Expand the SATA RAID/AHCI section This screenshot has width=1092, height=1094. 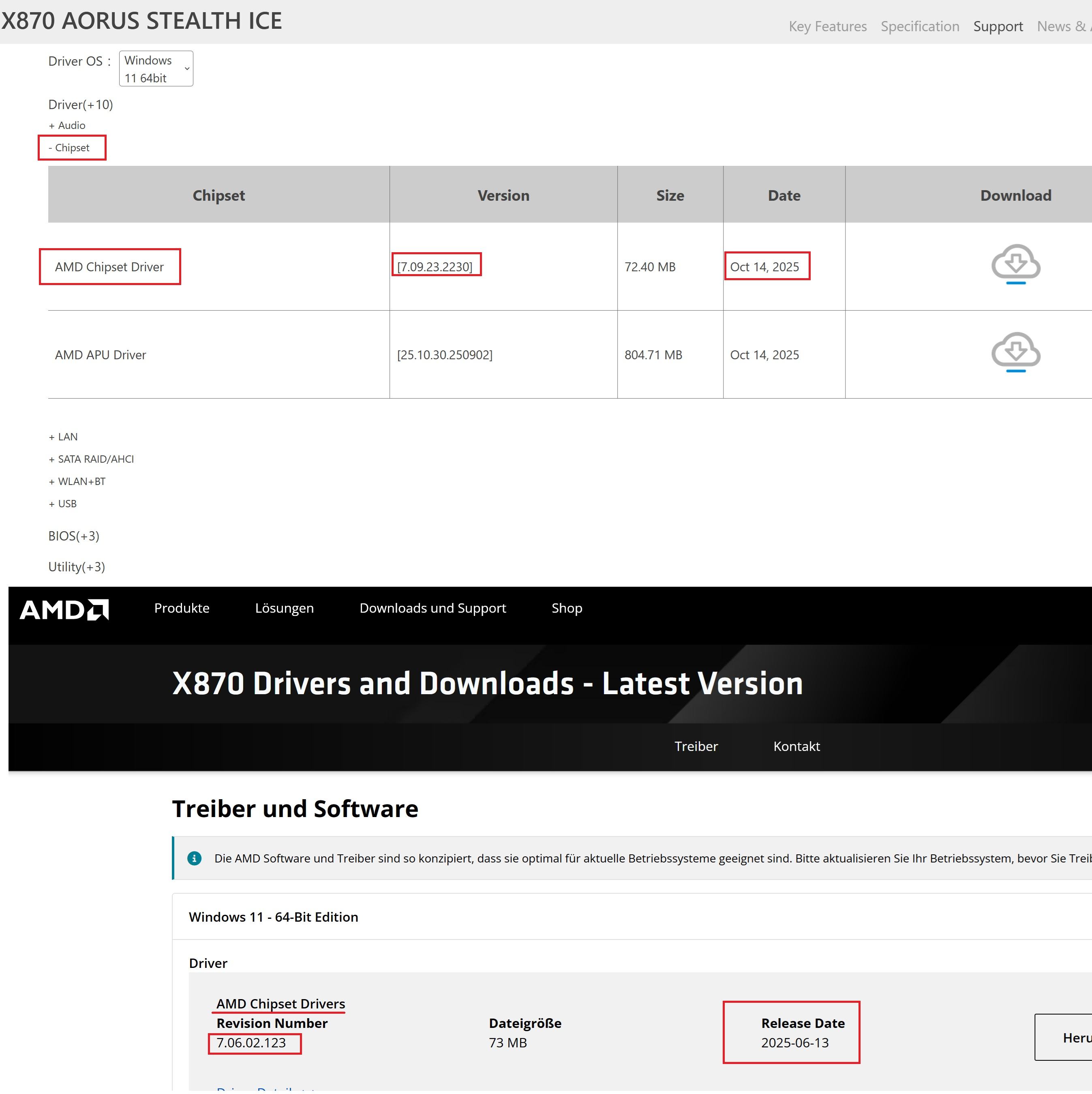click(x=91, y=459)
